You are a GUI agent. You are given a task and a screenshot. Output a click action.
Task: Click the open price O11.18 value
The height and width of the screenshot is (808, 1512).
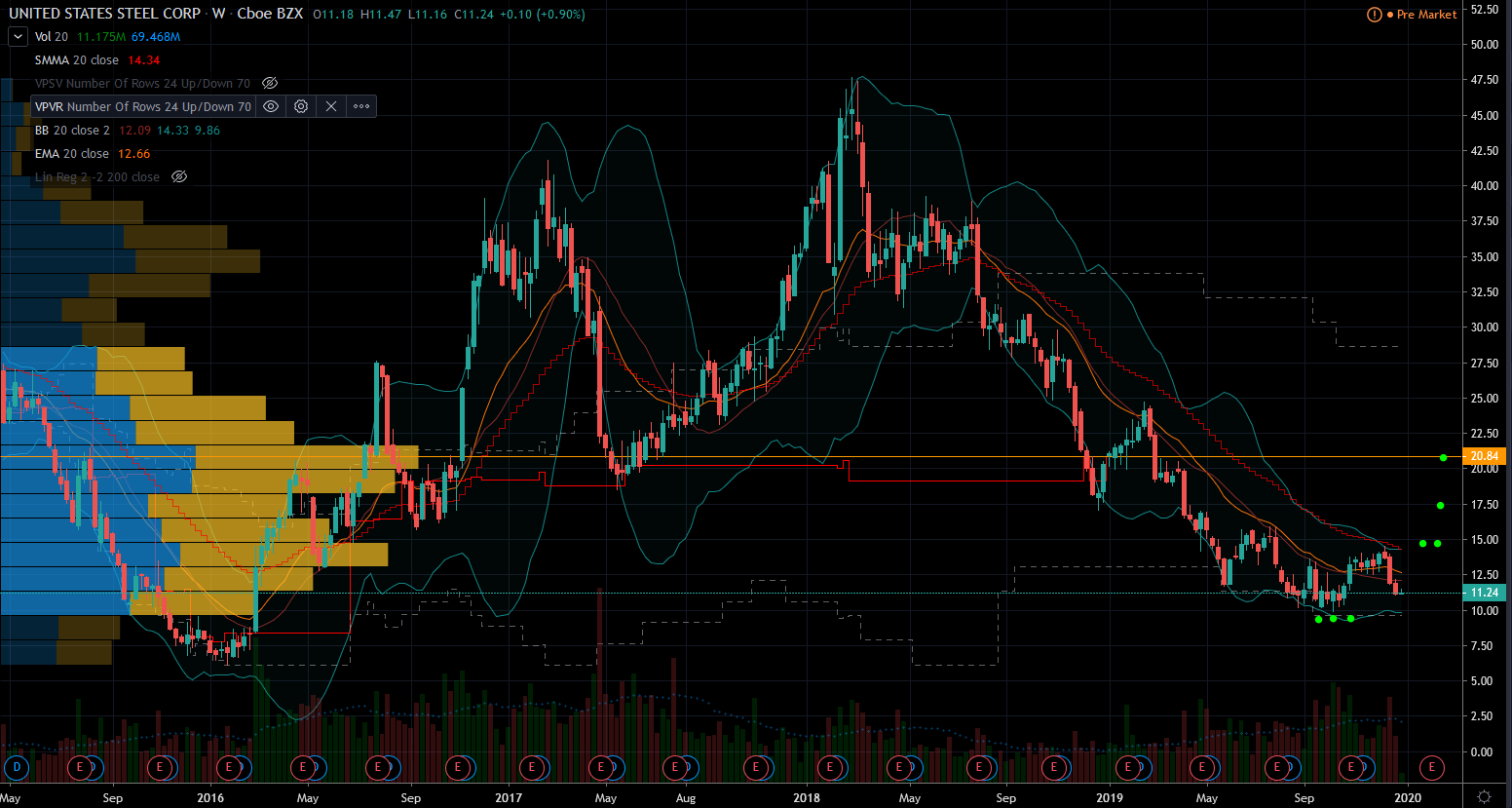click(334, 14)
